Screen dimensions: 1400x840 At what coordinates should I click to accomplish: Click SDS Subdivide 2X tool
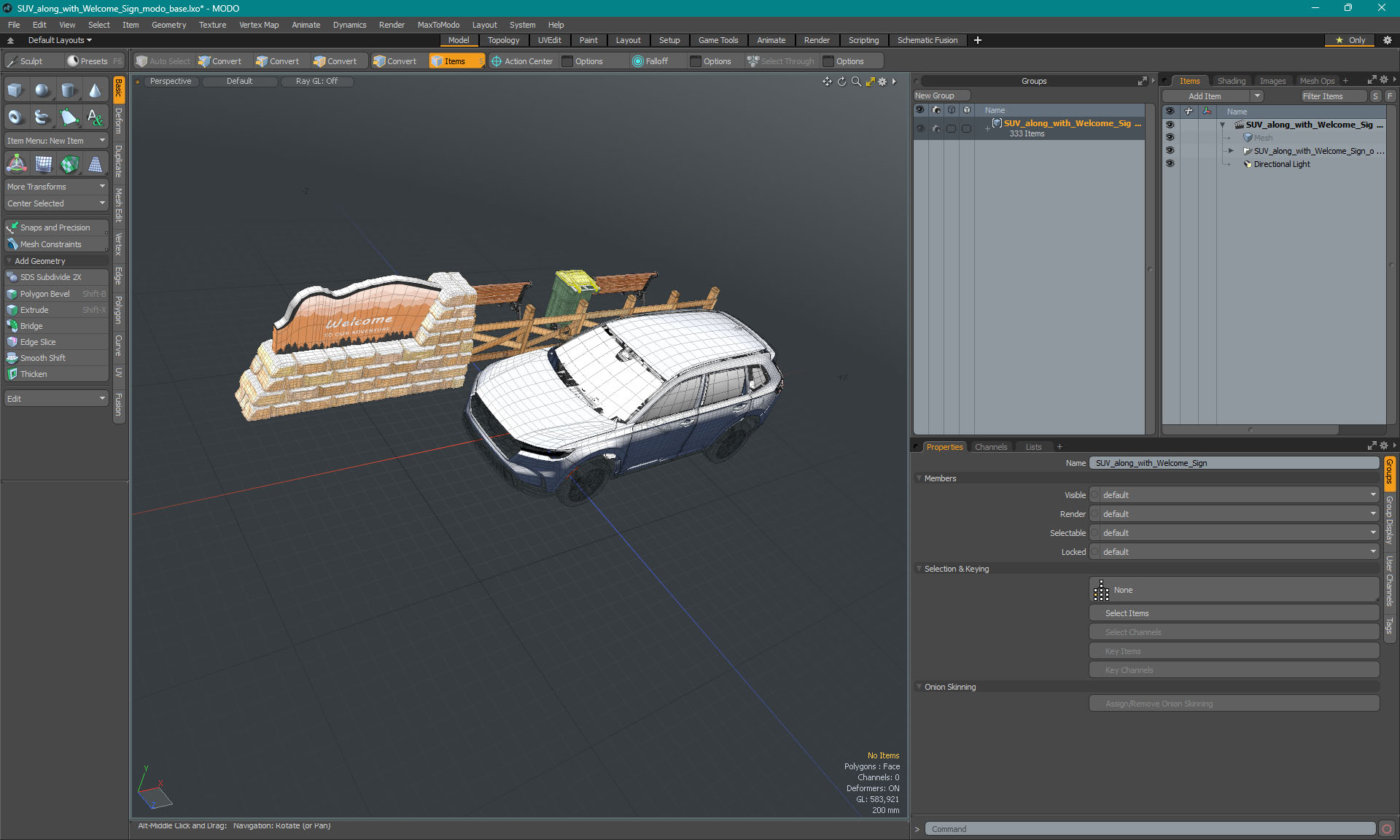click(x=56, y=277)
